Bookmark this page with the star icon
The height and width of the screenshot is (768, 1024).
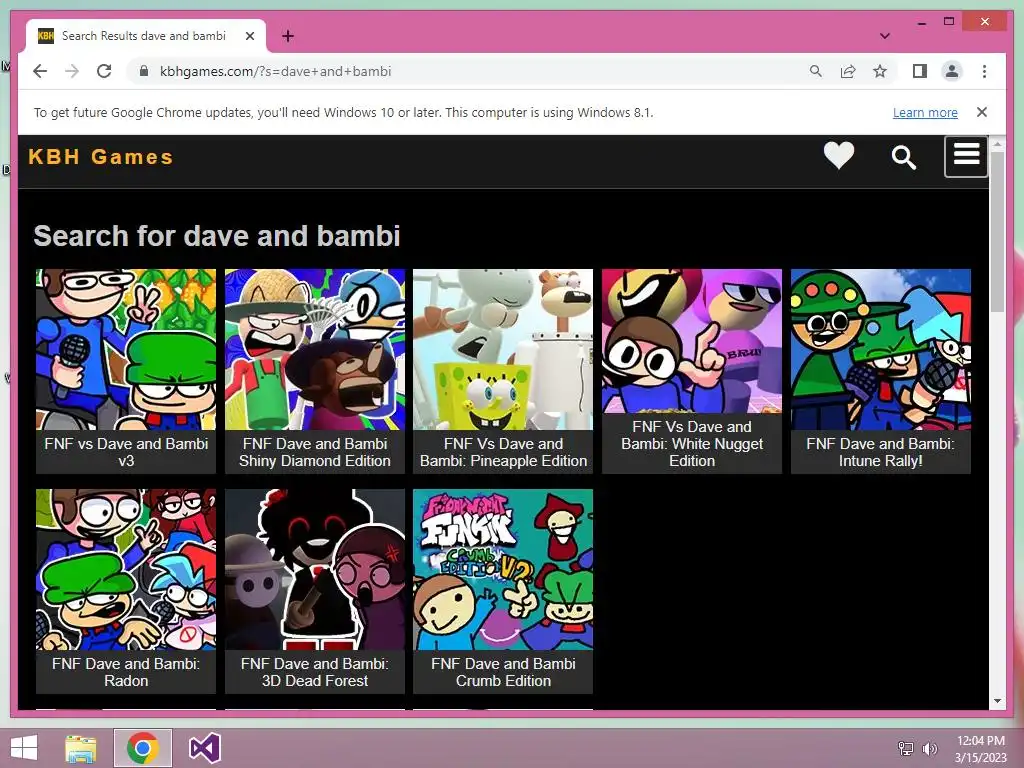pos(880,71)
